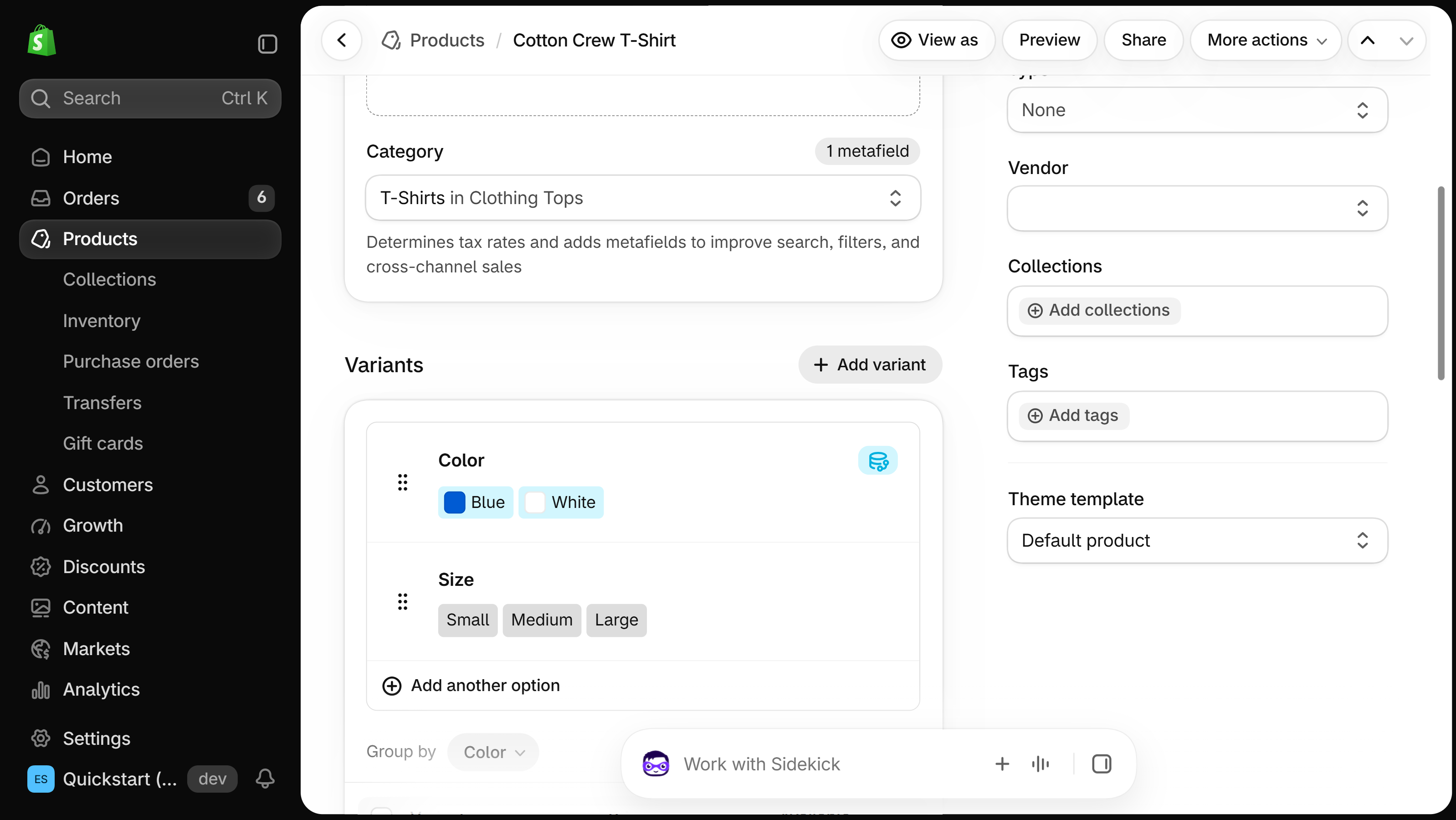The width and height of the screenshot is (1456, 820).
Task: Open Orders in the sidebar
Action: pos(150,198)
